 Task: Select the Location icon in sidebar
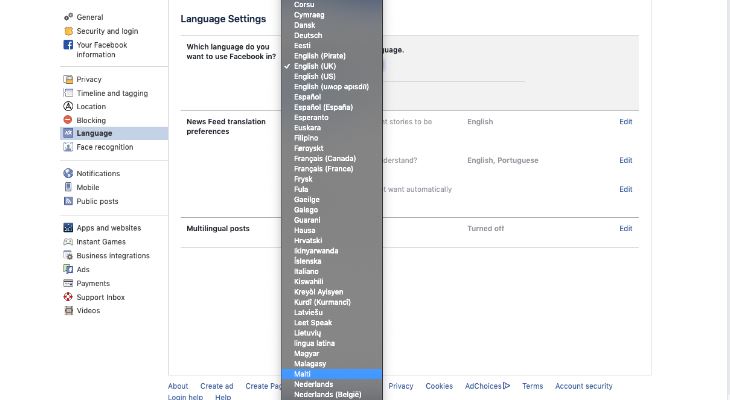(68, 106)
